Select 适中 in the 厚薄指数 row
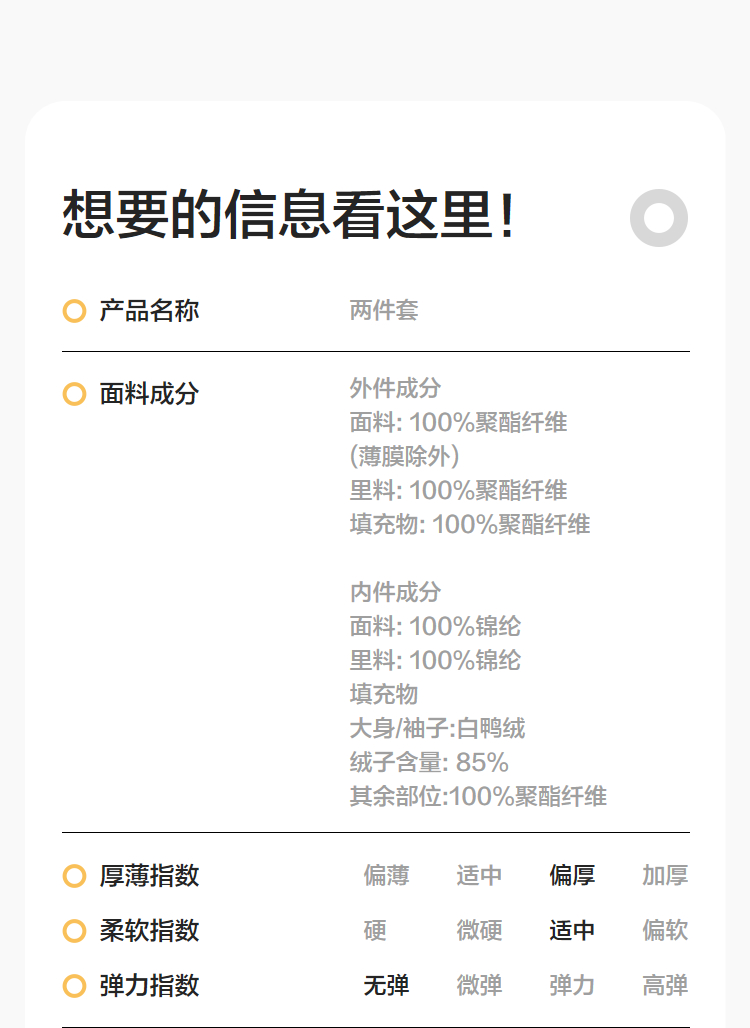 coord(479,876)
